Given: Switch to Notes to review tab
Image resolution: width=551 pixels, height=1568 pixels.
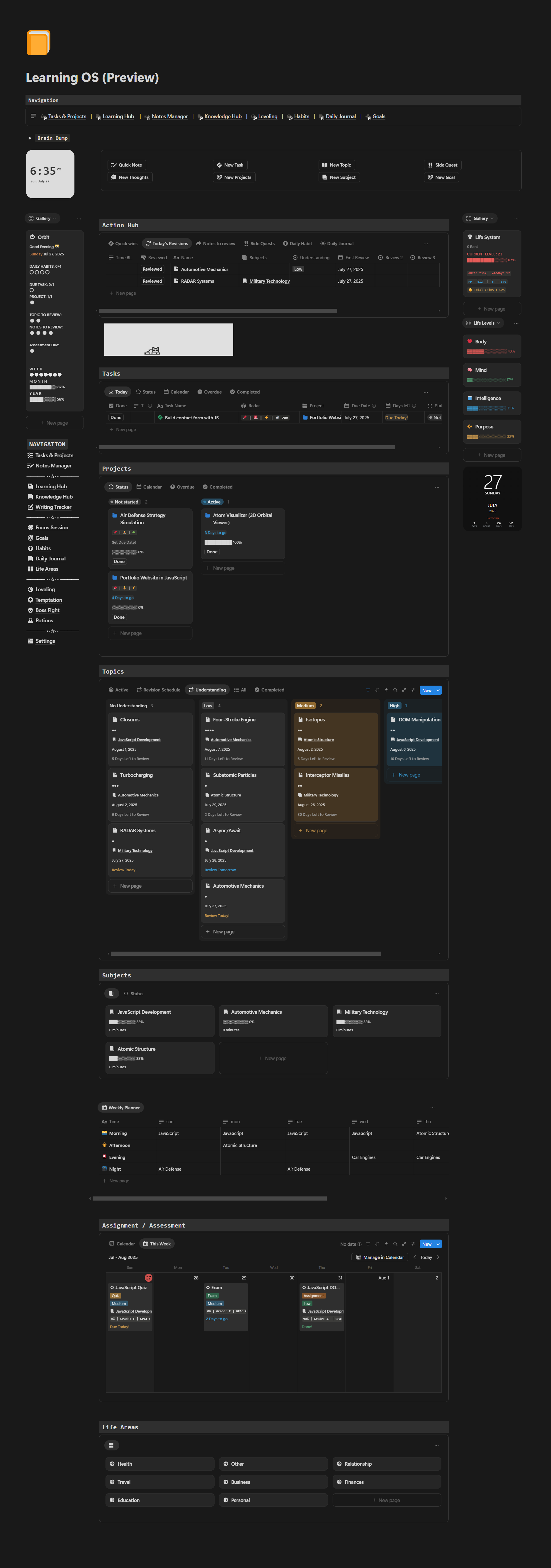Looking at the screenshot, I should [216, 243].
